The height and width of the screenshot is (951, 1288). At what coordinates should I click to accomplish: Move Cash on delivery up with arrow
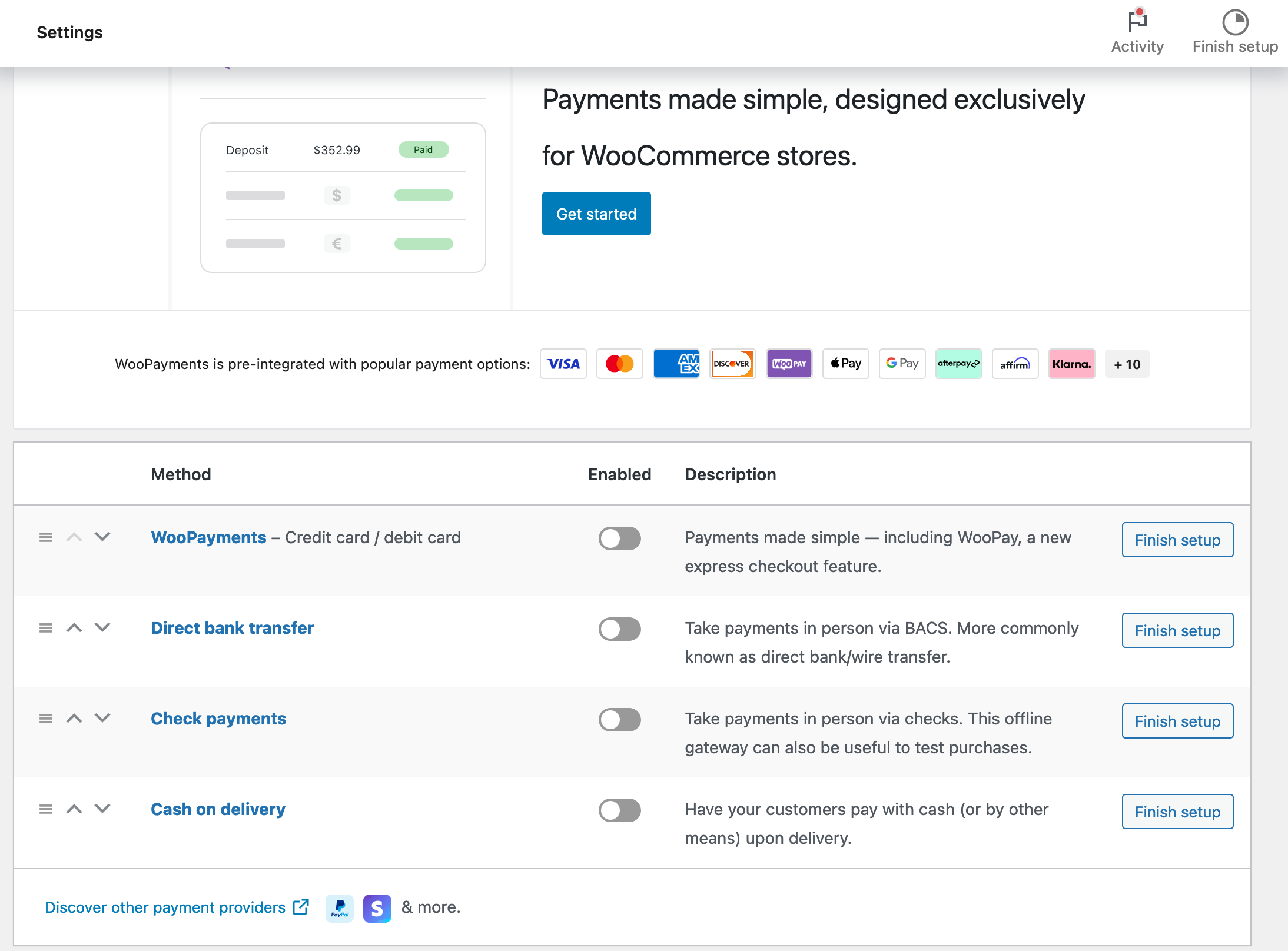(x=74, y=809)
